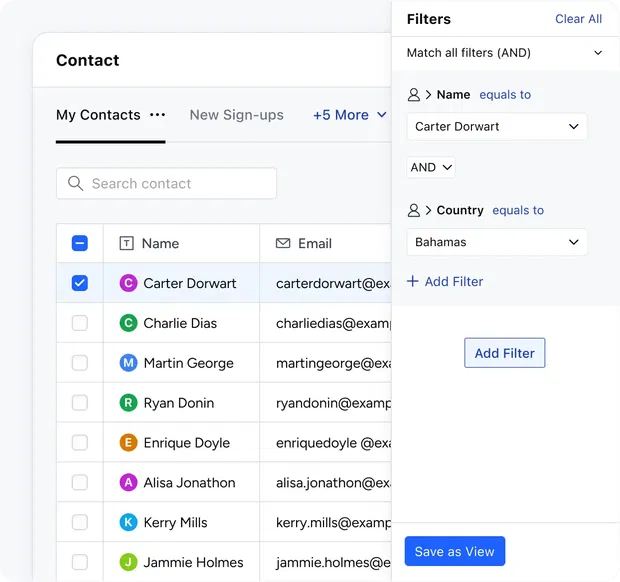Toggle the select-all checkbox in table header

[79, 243]
